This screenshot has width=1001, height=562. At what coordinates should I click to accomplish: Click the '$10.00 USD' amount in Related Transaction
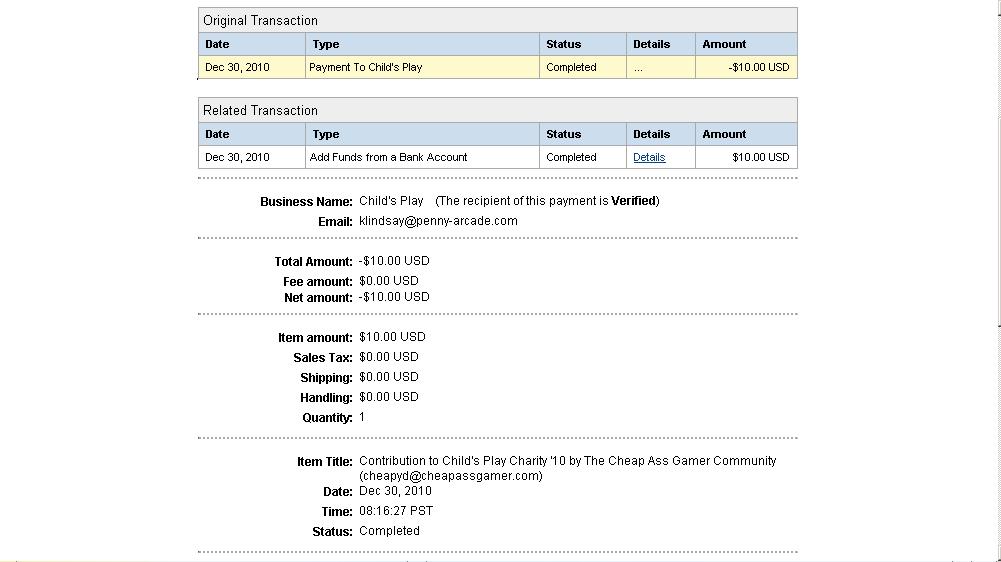click(x=760, y=157)
